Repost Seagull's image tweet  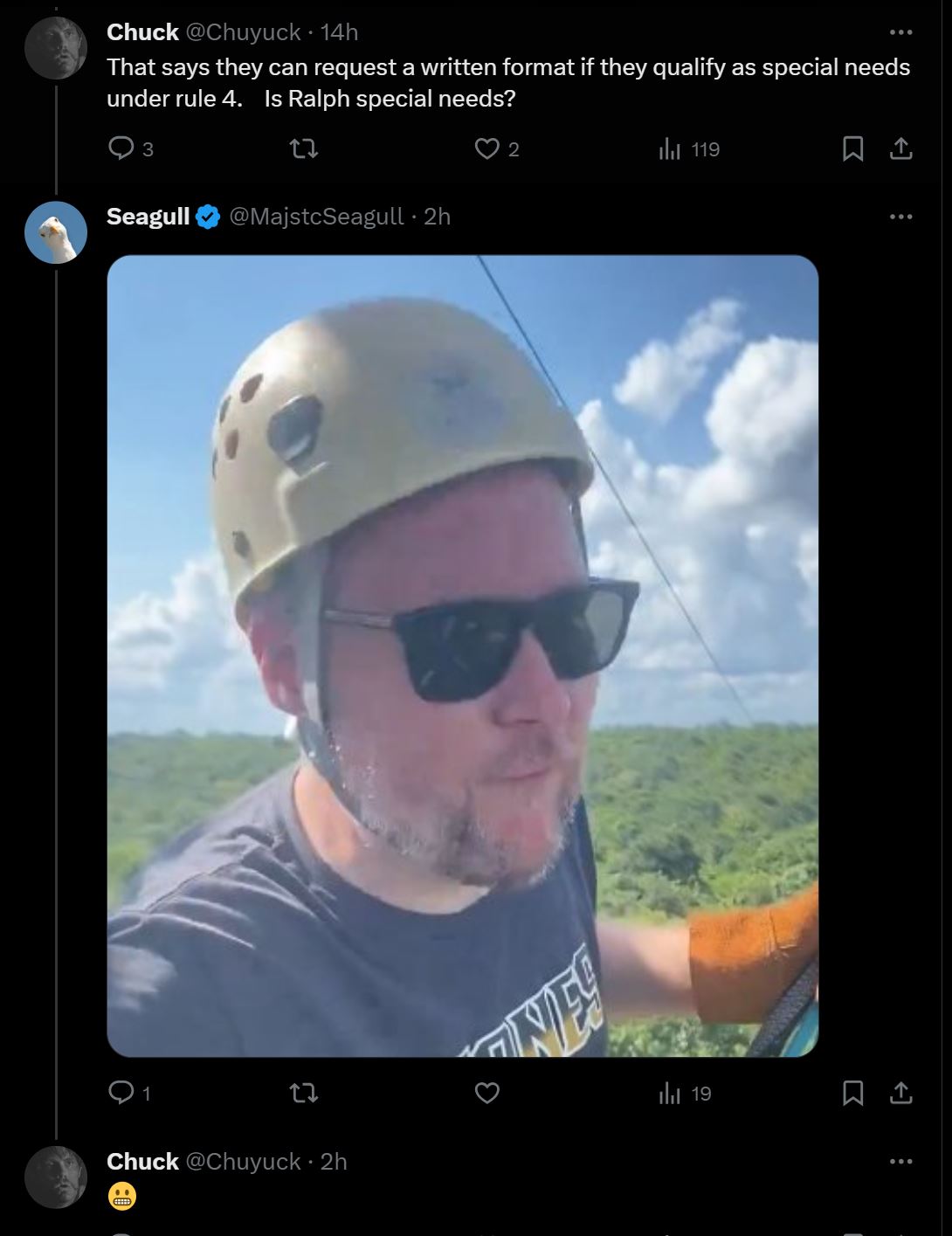(303, 1093)
